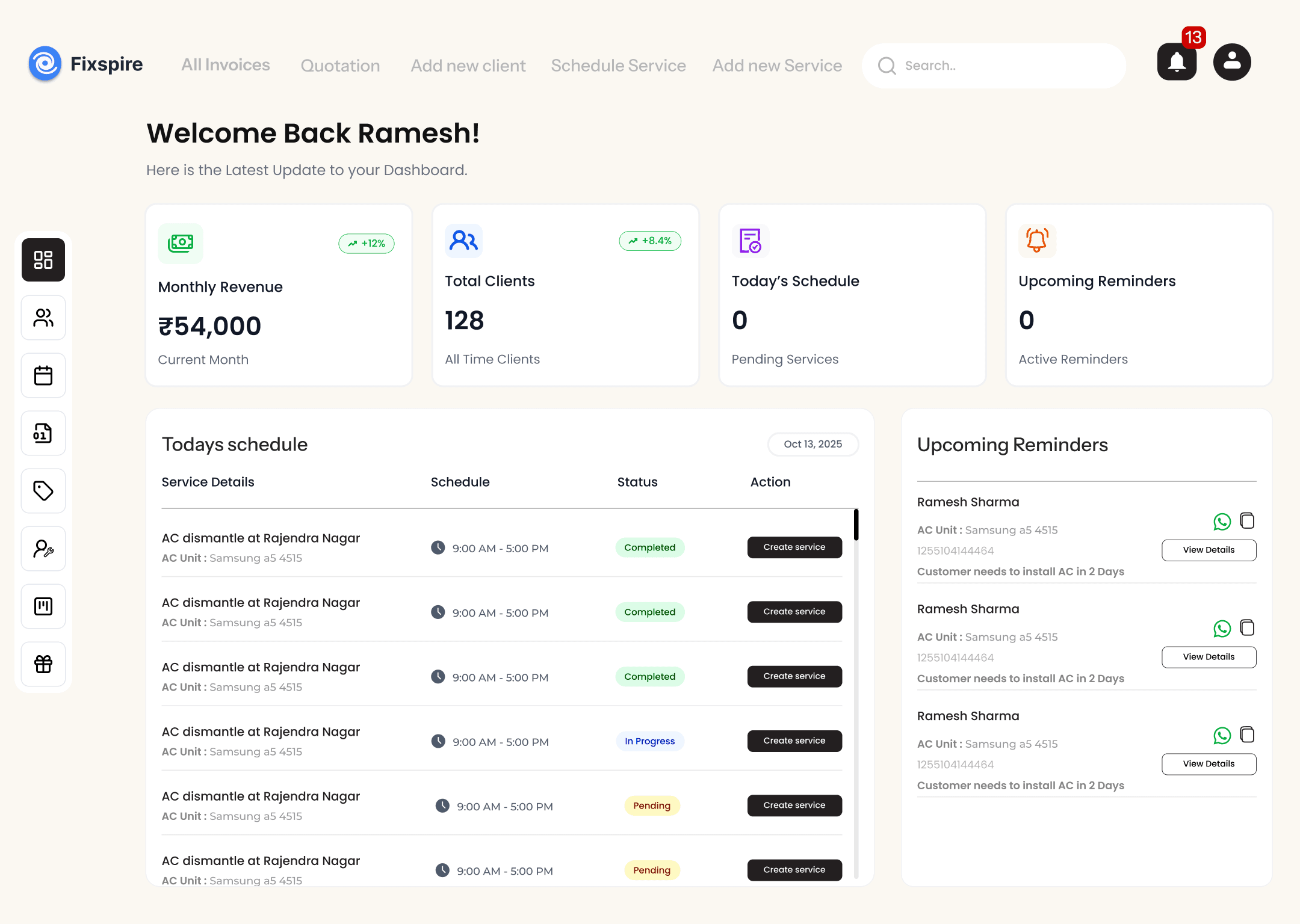This screenshot has height=924, width=1300.
Task: Open the Technician wrench icon in sidebar
Action: coord(43,549)
